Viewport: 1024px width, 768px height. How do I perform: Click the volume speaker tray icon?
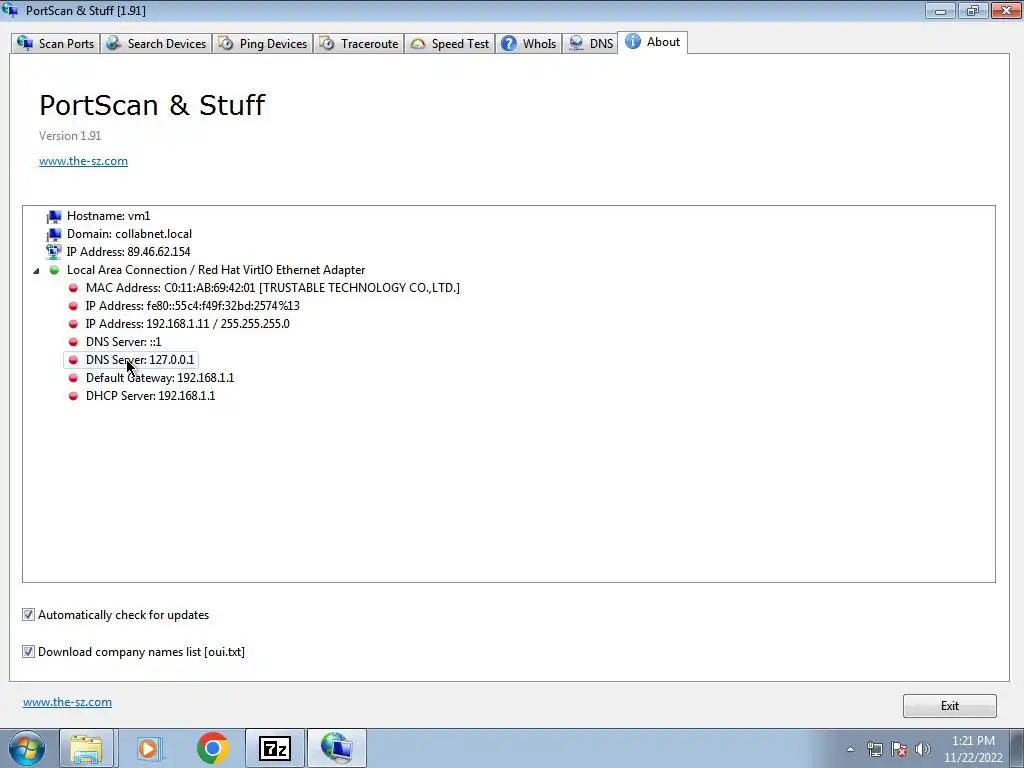[x=923, y=749]
